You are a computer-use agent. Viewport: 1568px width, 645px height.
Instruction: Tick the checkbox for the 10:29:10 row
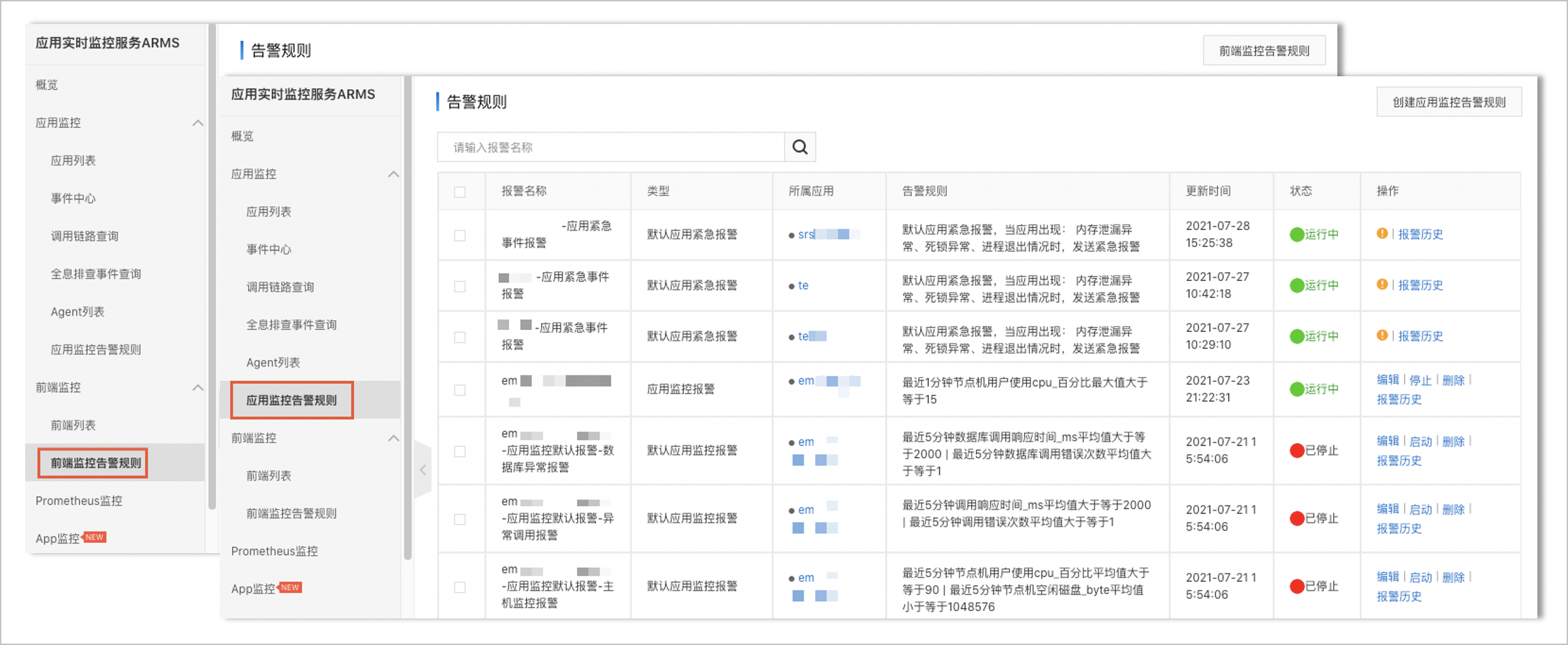460,337
